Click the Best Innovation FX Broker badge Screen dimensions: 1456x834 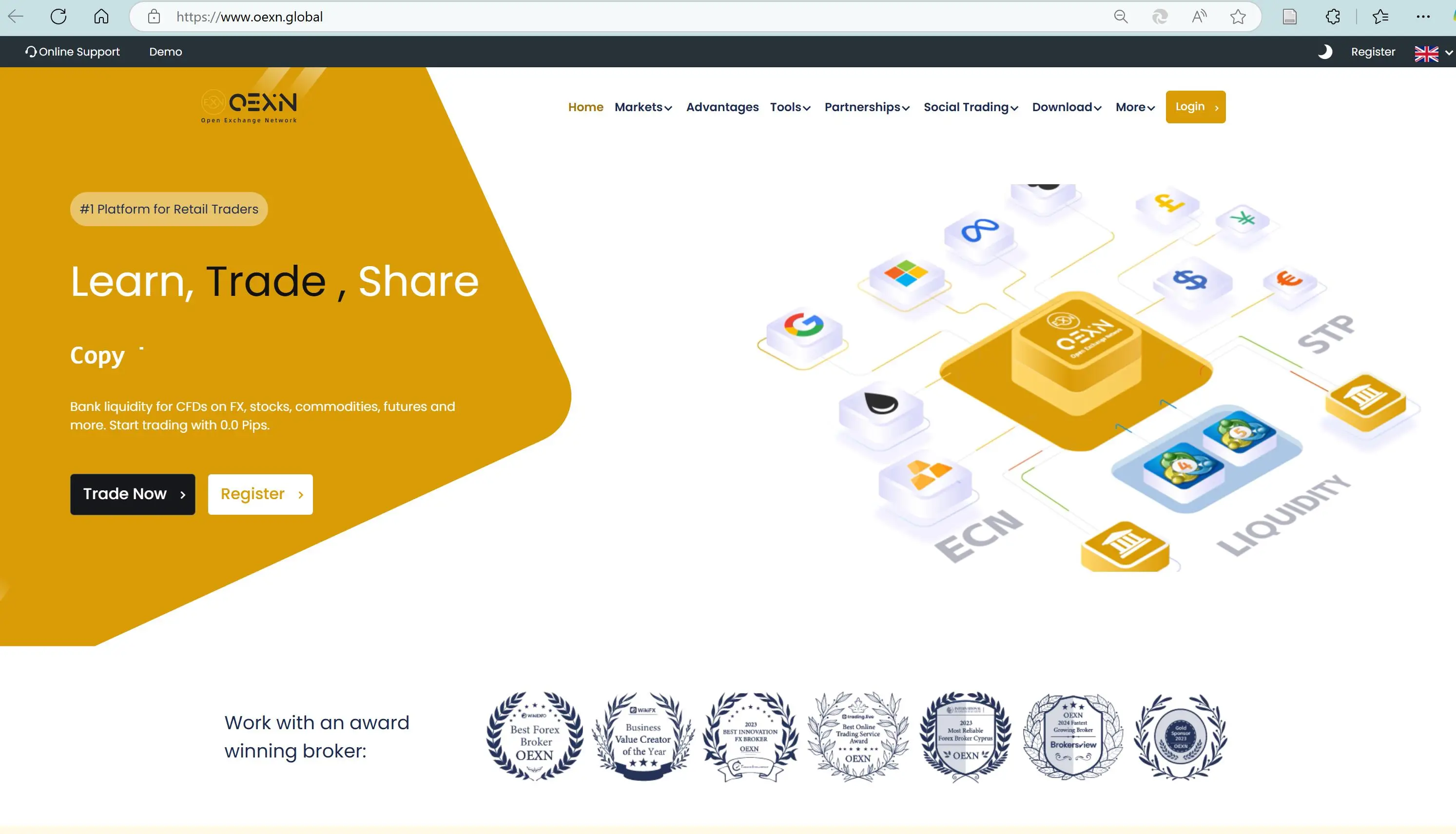[750, 737]
